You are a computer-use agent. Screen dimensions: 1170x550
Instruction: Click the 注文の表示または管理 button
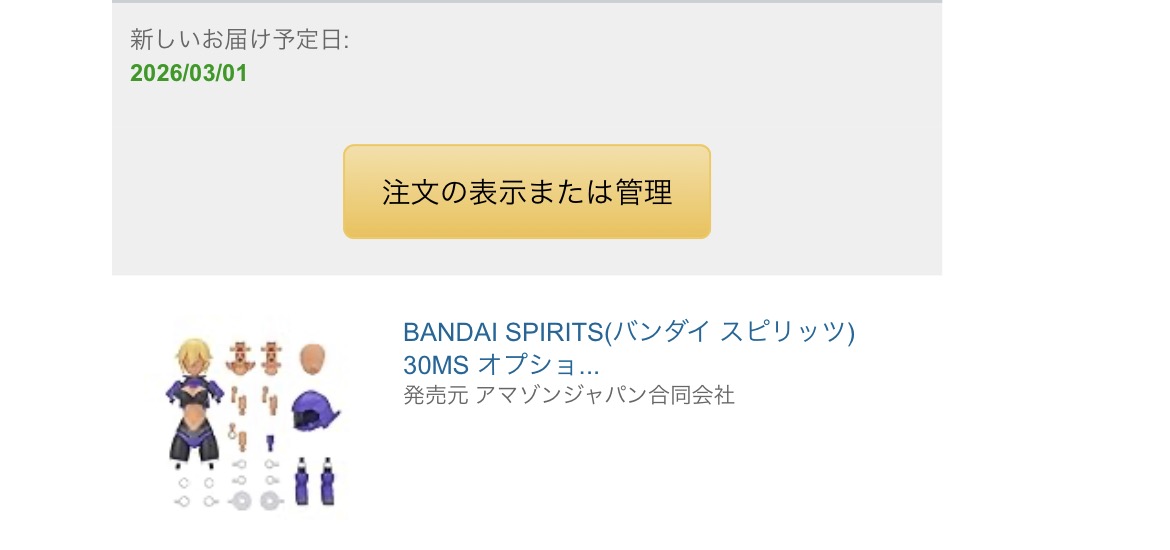pos(526,192)
